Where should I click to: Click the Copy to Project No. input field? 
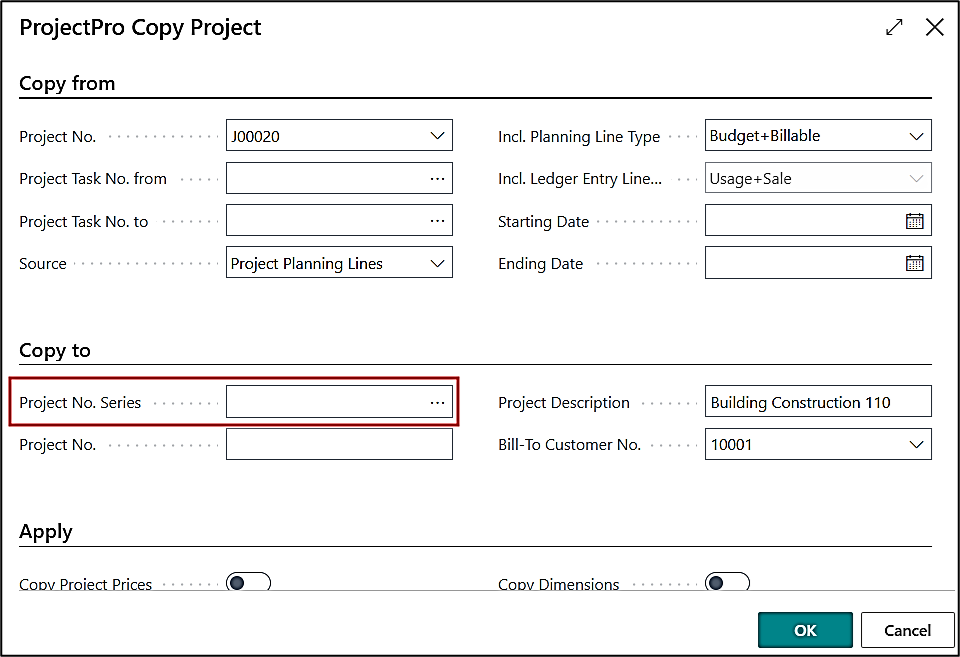click(x=339, y=444)
